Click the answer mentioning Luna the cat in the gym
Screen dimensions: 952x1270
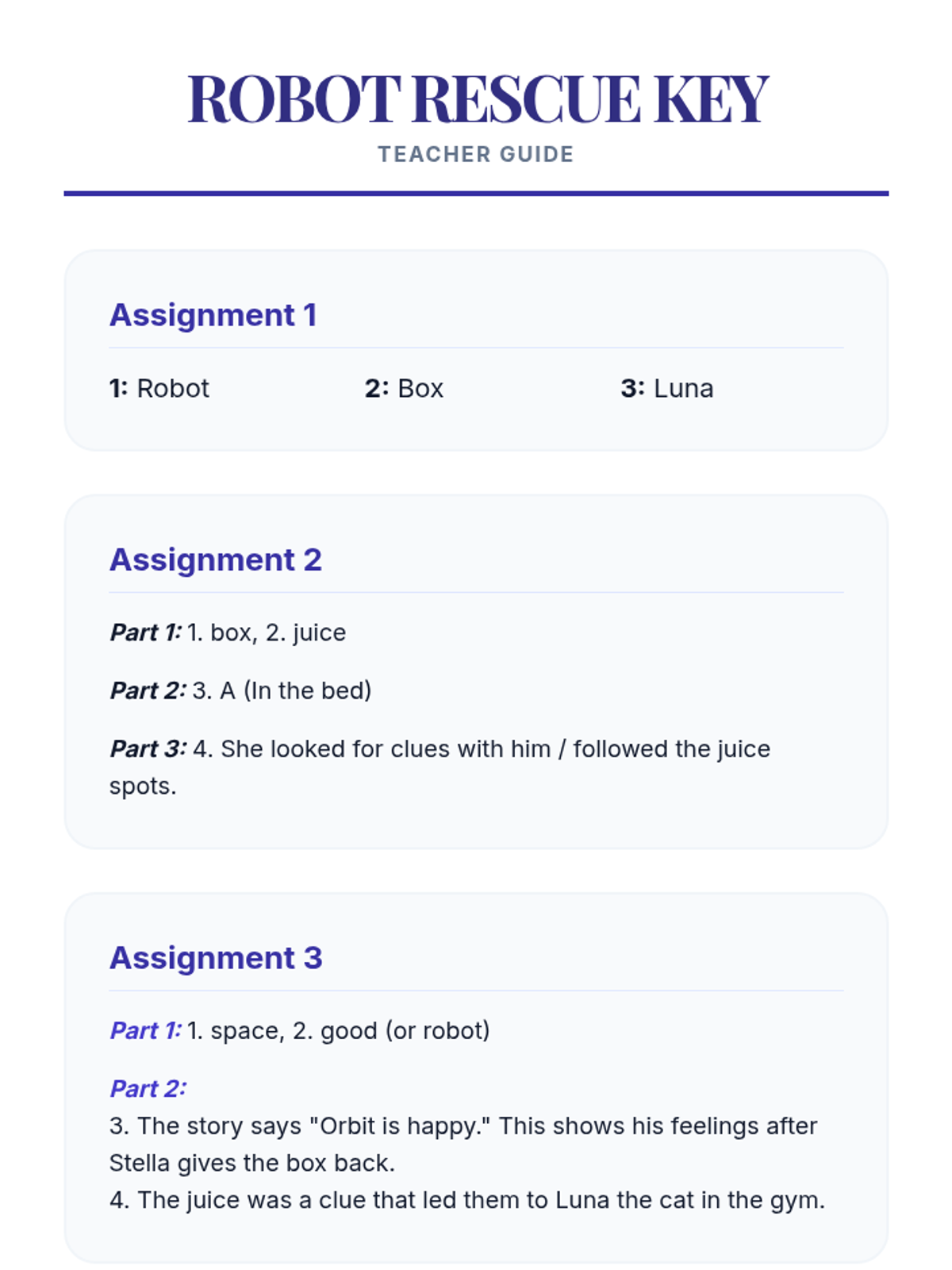(467, 1200)
